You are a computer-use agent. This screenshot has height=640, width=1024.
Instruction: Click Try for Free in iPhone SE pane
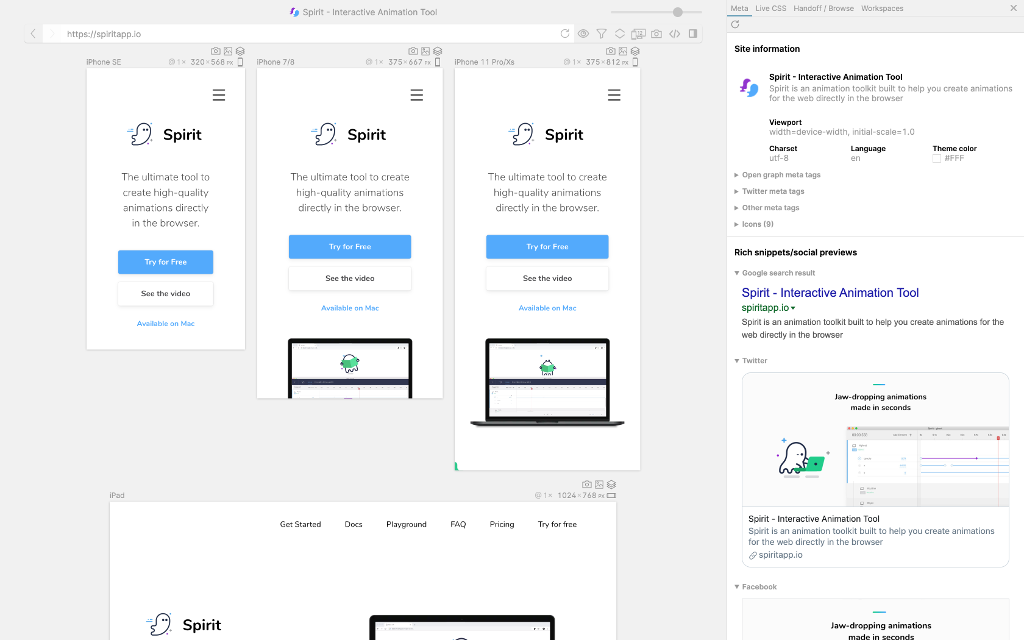click(x=165, y=262)
